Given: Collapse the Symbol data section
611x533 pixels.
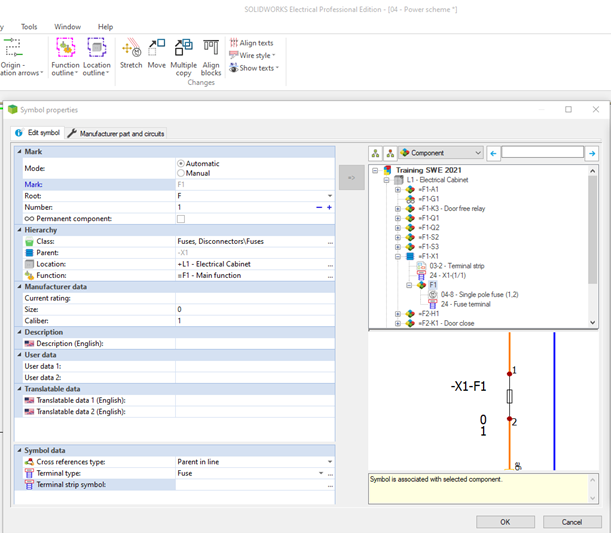Looking at the screenshot, I should click(19, 450).
